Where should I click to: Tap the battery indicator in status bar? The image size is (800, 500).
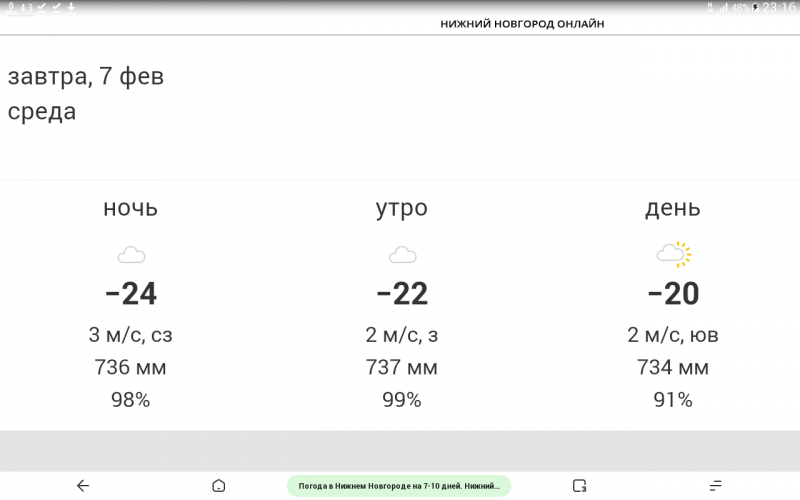coord(756,8)
